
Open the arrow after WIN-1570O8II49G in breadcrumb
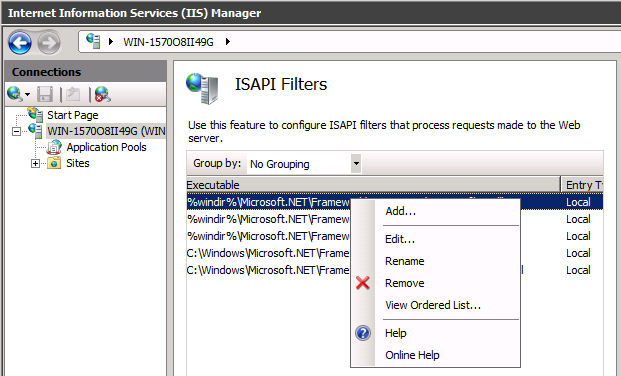coord(228,42)
